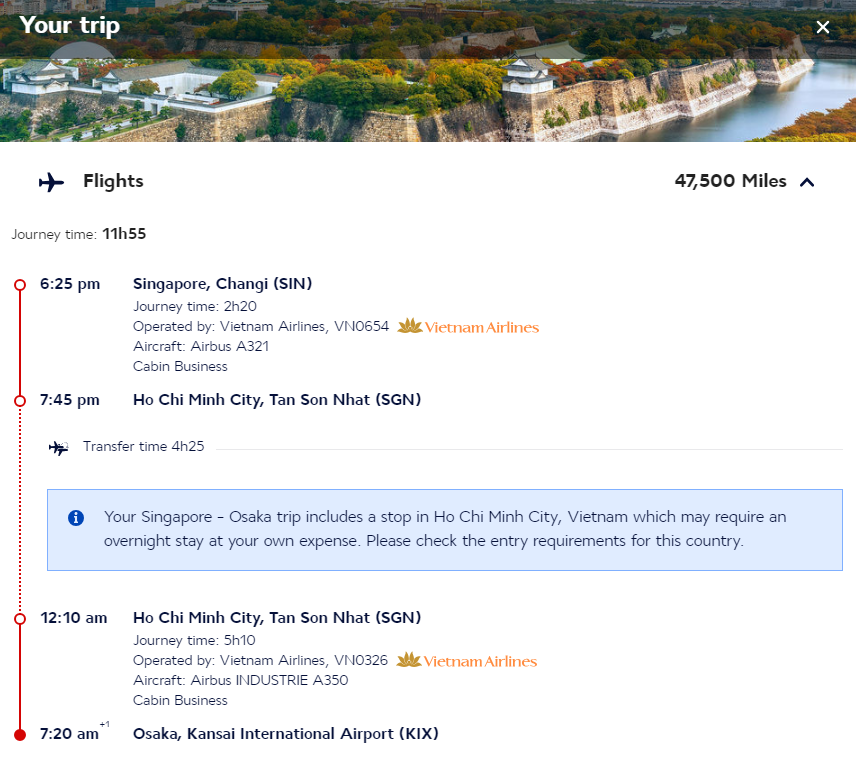Viewport: 856px width, 766px height.
Task: Close the Your trip panel
Action: (823, 27)
